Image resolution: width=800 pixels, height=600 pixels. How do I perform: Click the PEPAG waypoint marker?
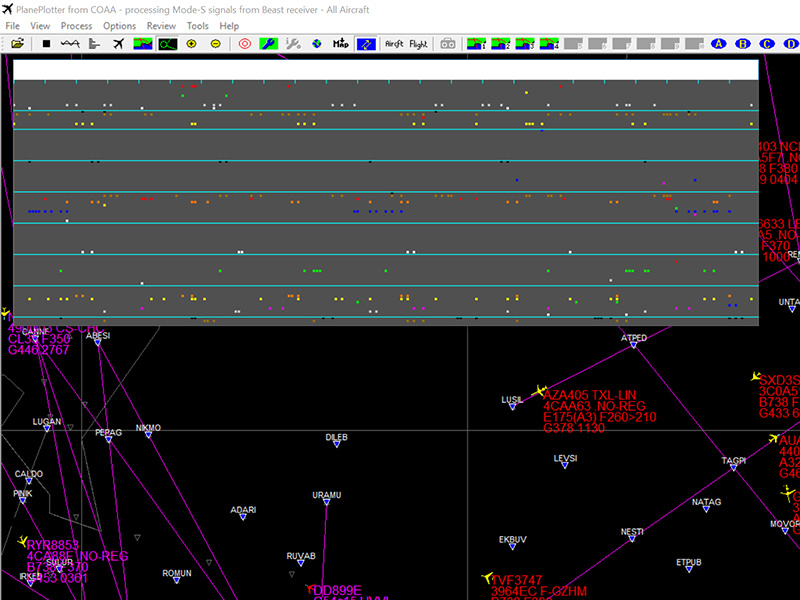coord(109,439)
